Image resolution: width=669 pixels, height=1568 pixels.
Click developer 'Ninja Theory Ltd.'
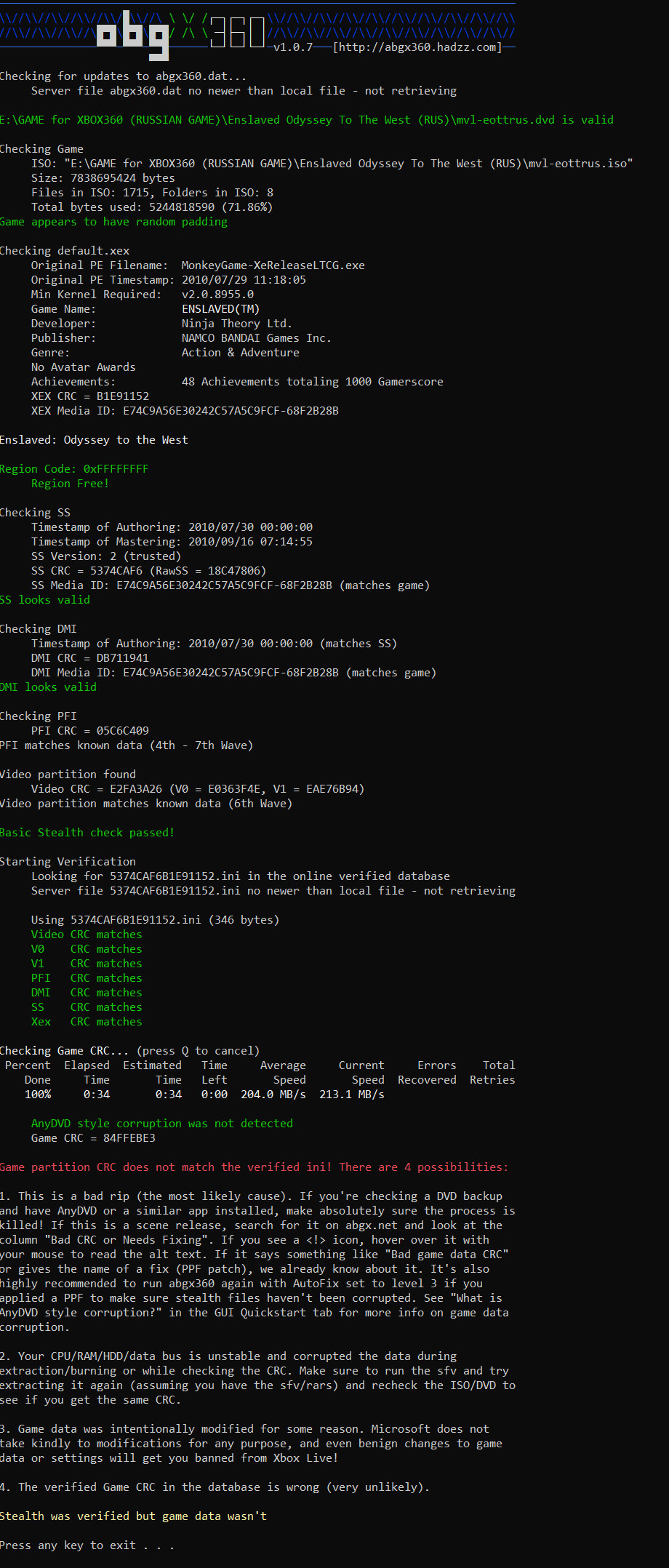237,324
